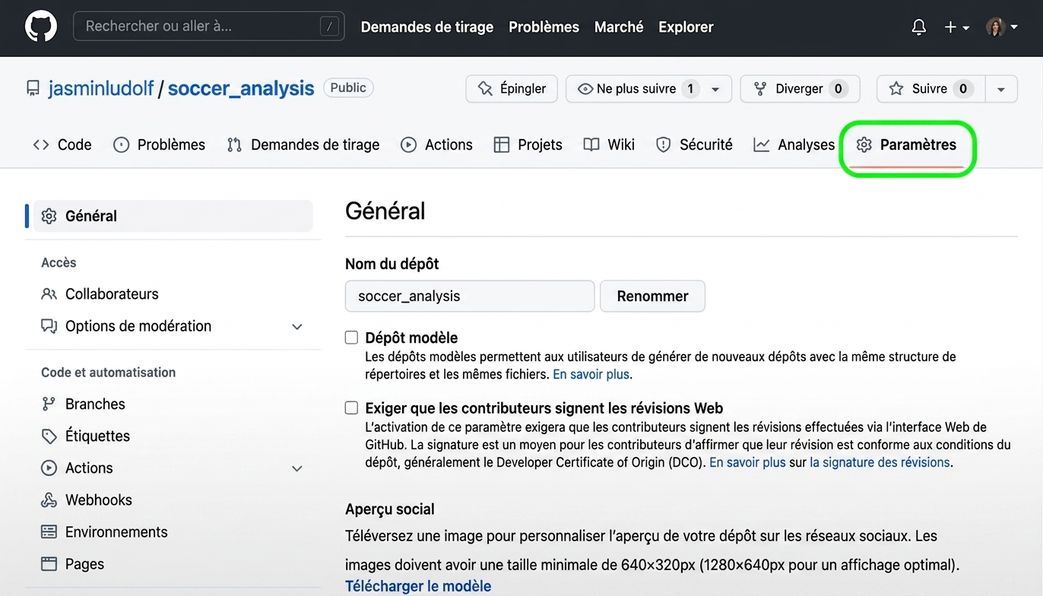Expand the sidebar Actions chevron
1043x596 pixels.
(x=297, y=468)
